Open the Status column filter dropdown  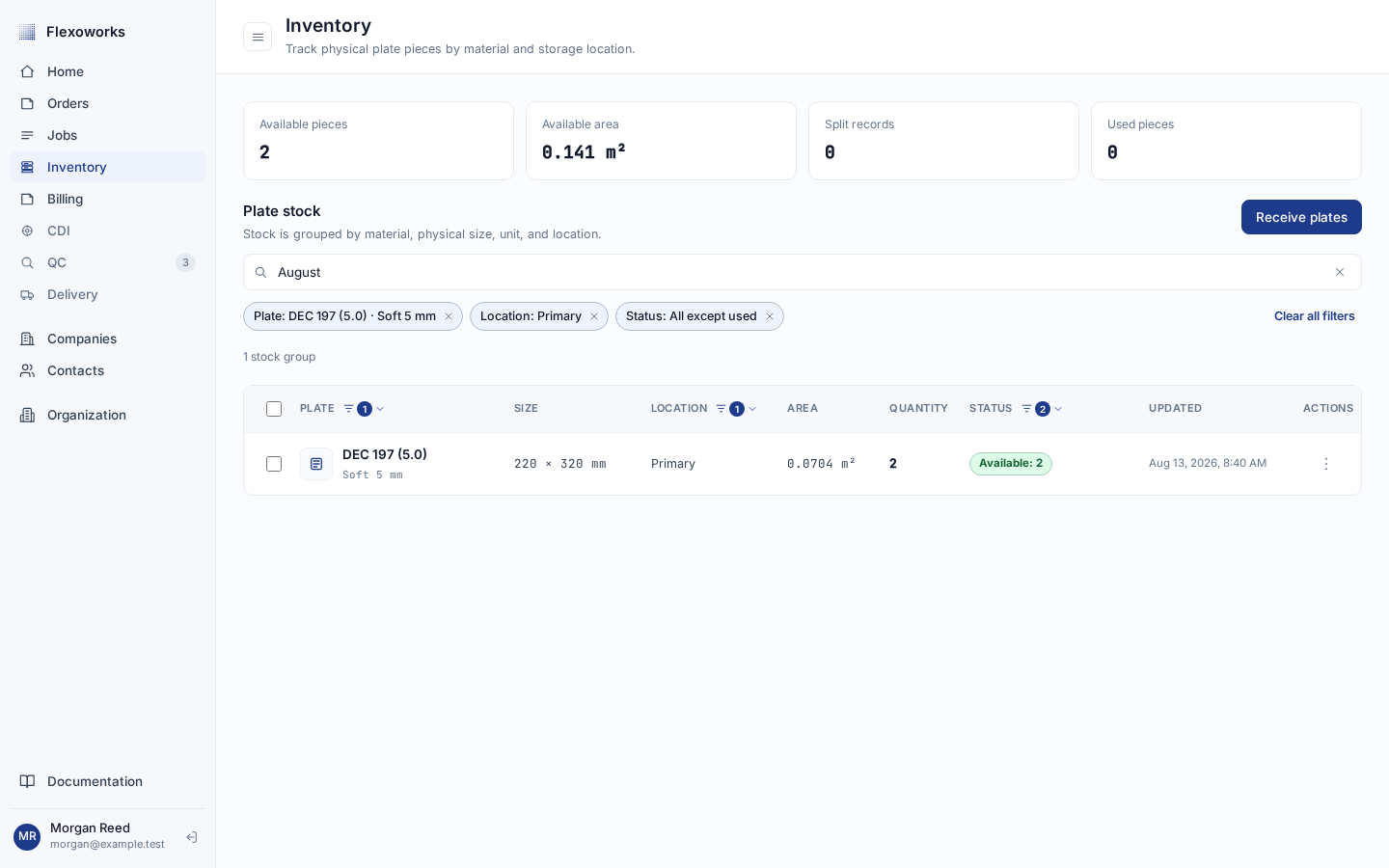coord(1042,409)
